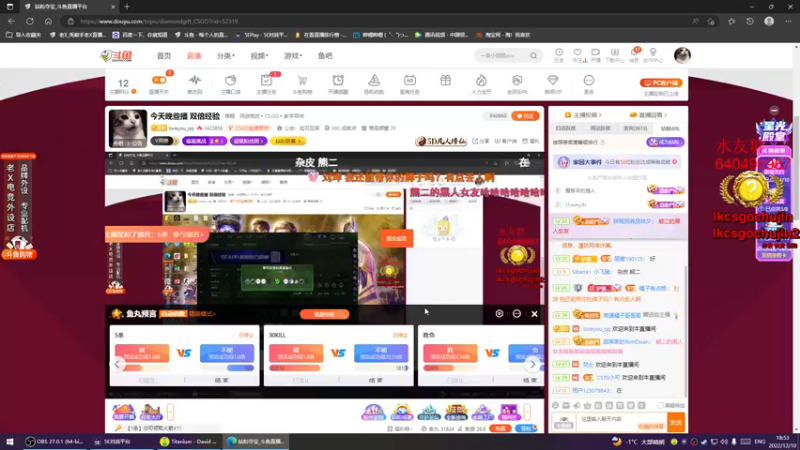800x450 pixels.
Task: Focus the Douyu site search field
Action: (x=503, y=56)
